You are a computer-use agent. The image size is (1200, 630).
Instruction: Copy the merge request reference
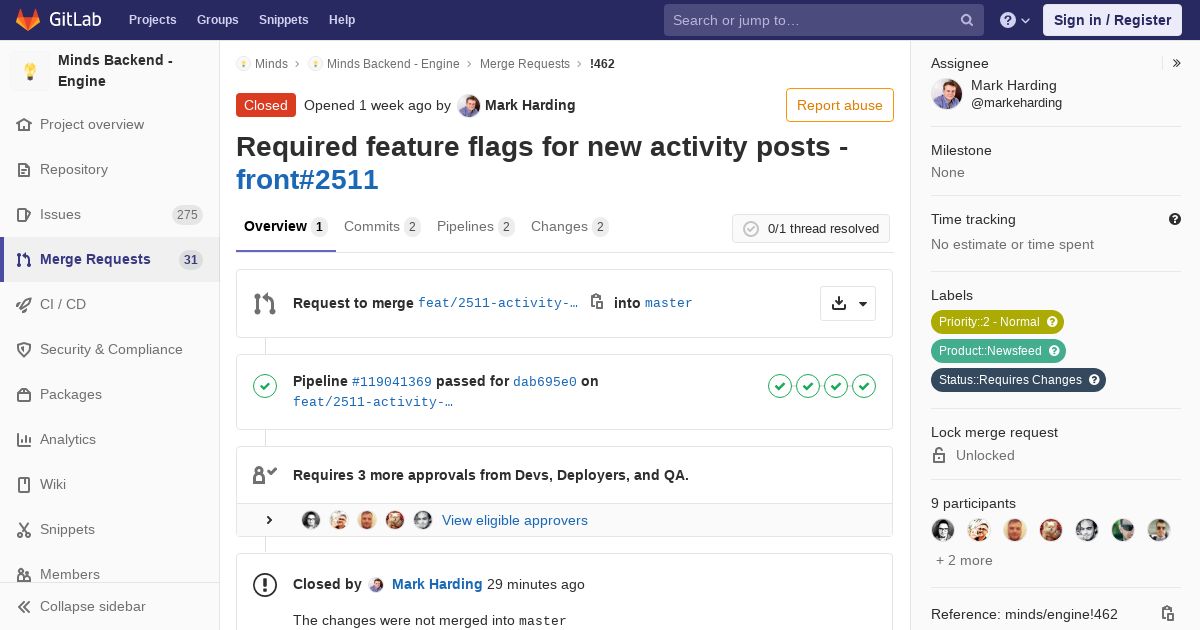point(1167,614)
